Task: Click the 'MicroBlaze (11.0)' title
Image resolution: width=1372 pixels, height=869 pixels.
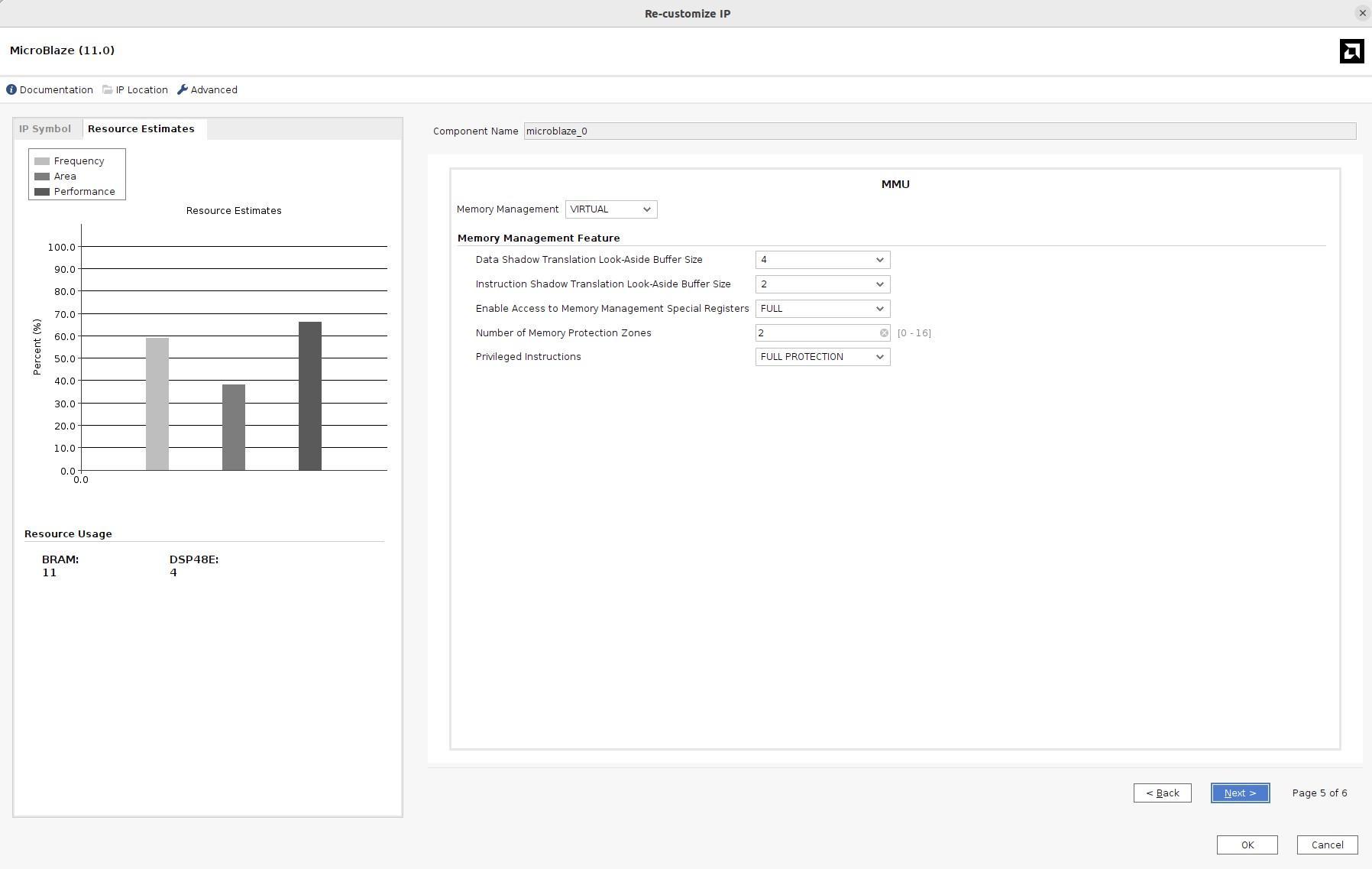Action: 63,50
